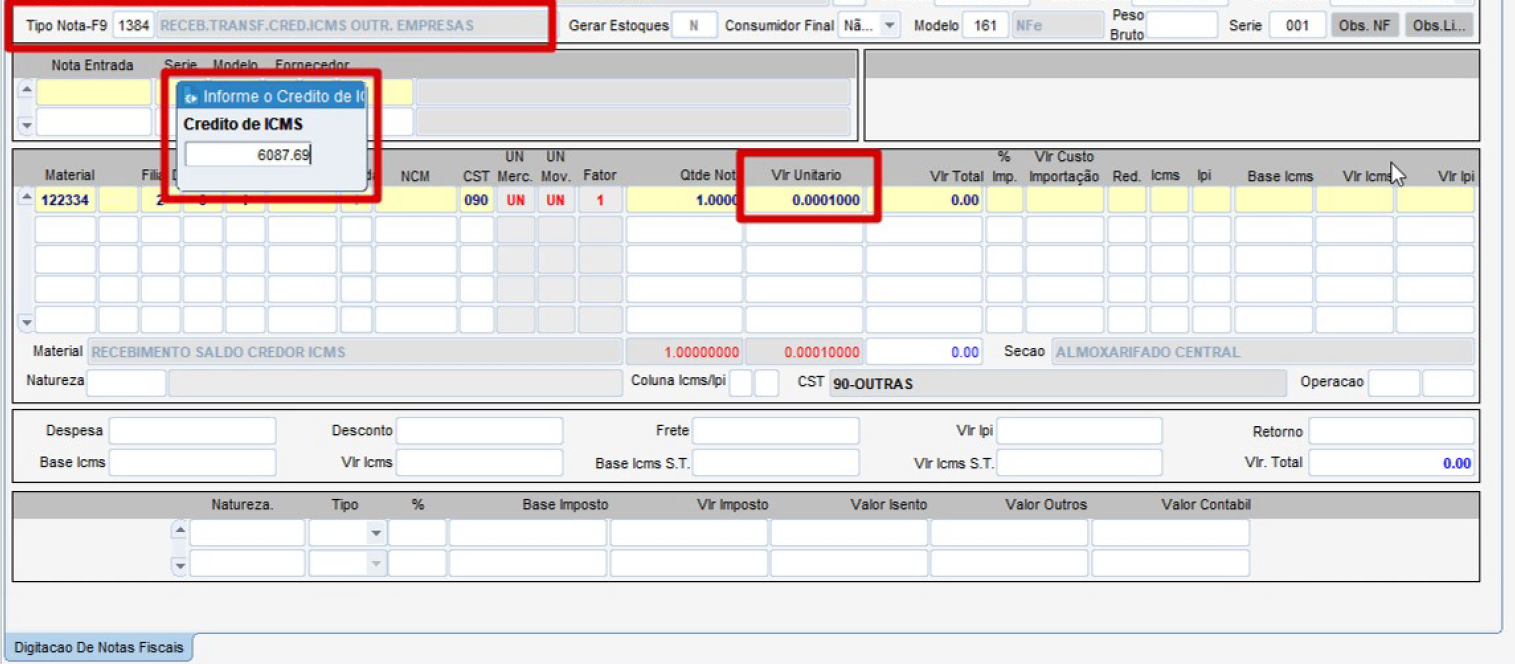Click the Secao field ALMOXARIFADO CENTRAL
Image resolution: width=1515 pixels, height=664 pixels.
click(1263, 352)
